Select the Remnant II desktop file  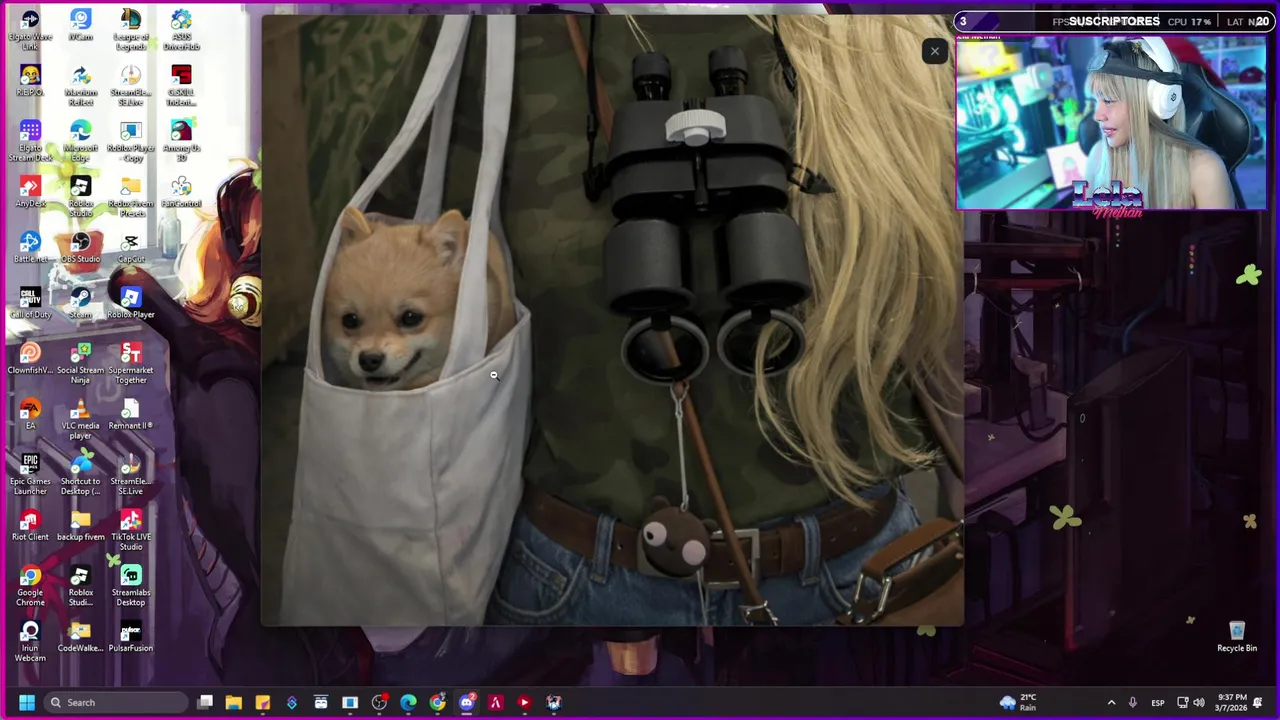pos(131,414)
